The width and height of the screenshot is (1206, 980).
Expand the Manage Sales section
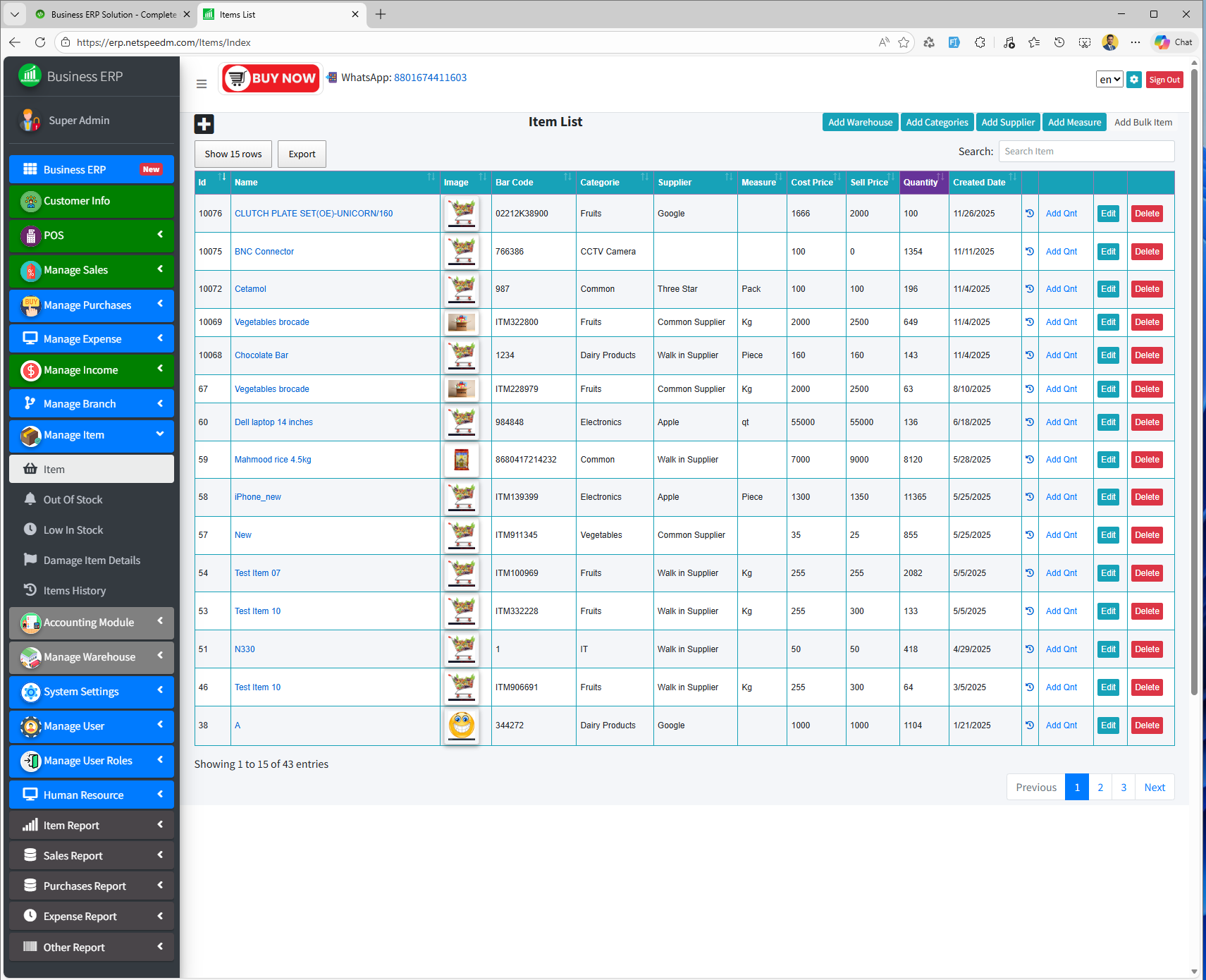click(x=91, y=270)
